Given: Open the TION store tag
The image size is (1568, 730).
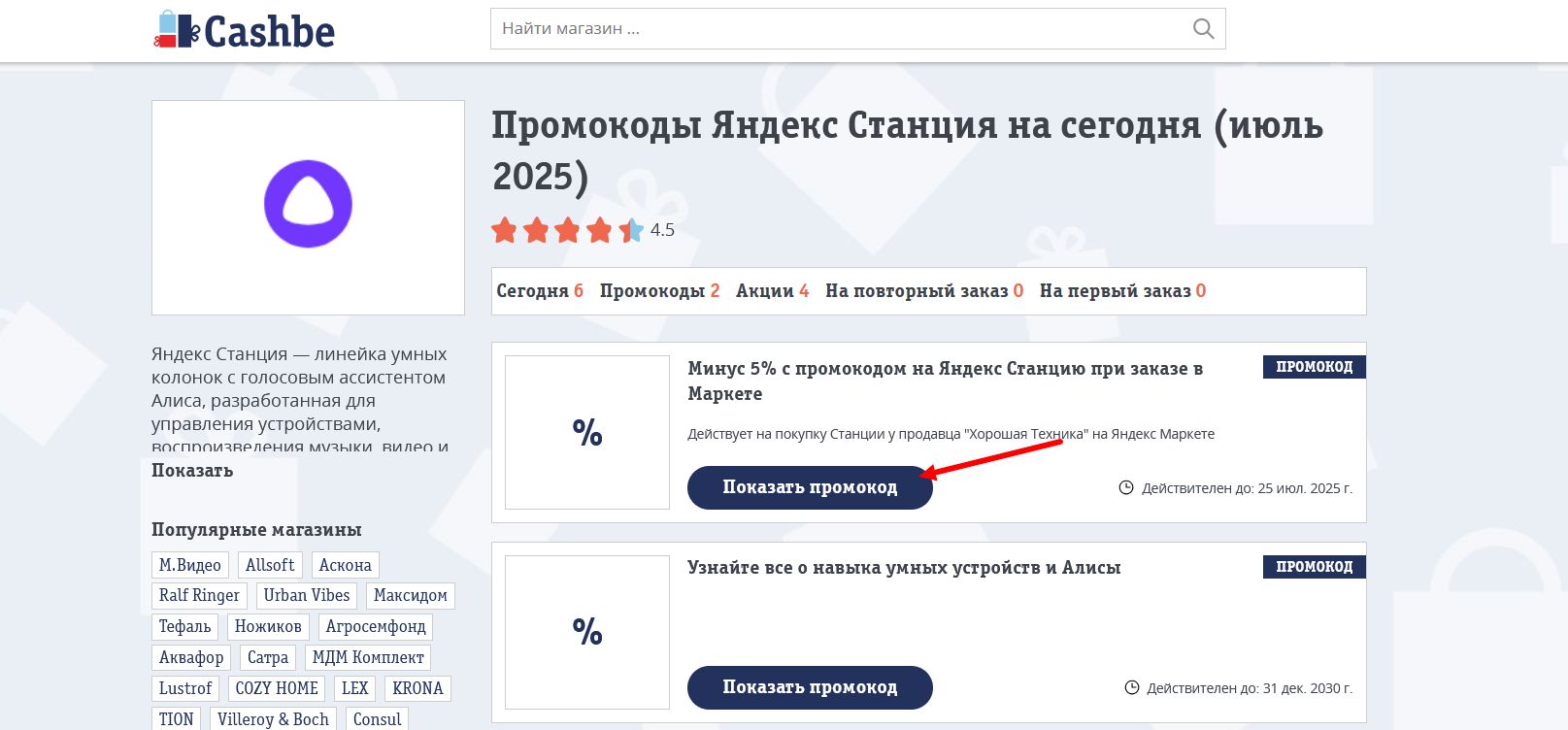Looking at the screenshot, I should pos(177,719).
